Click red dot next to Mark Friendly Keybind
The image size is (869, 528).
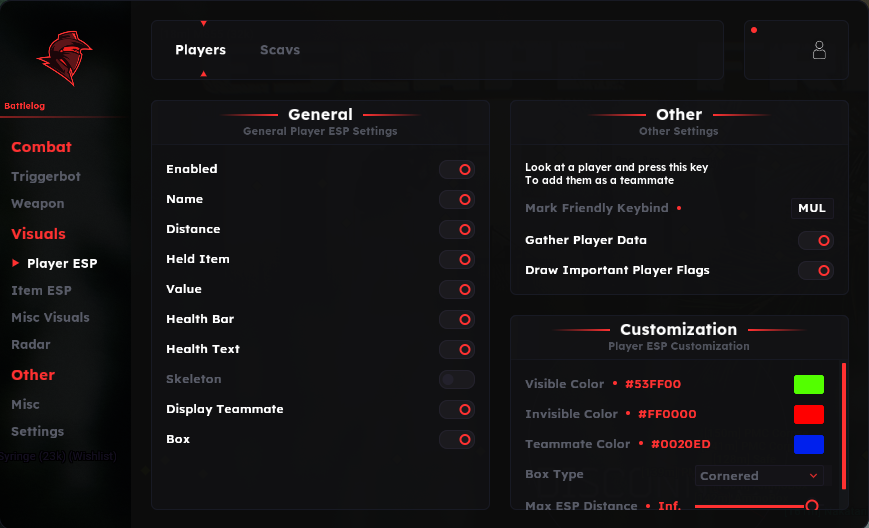[679, 208]
